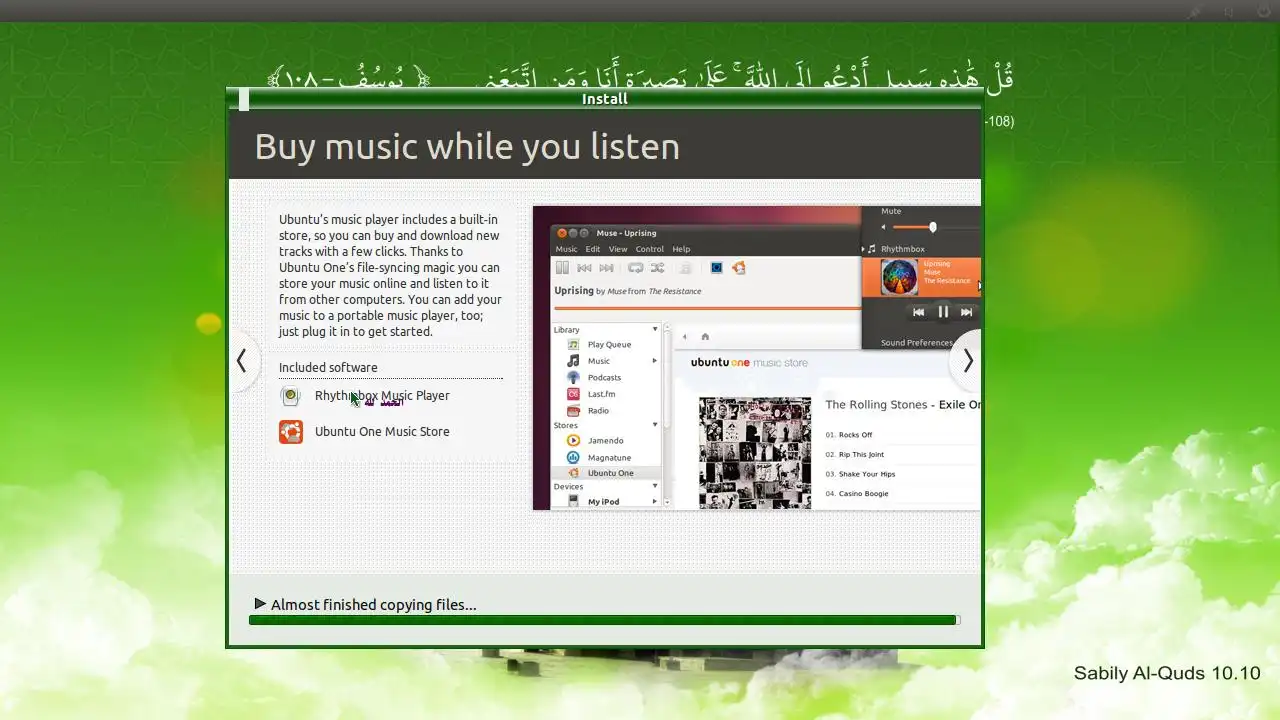Expand the 'Almost finished copying files' details
The image size is (1280, 720).
(x=260, y=604)
